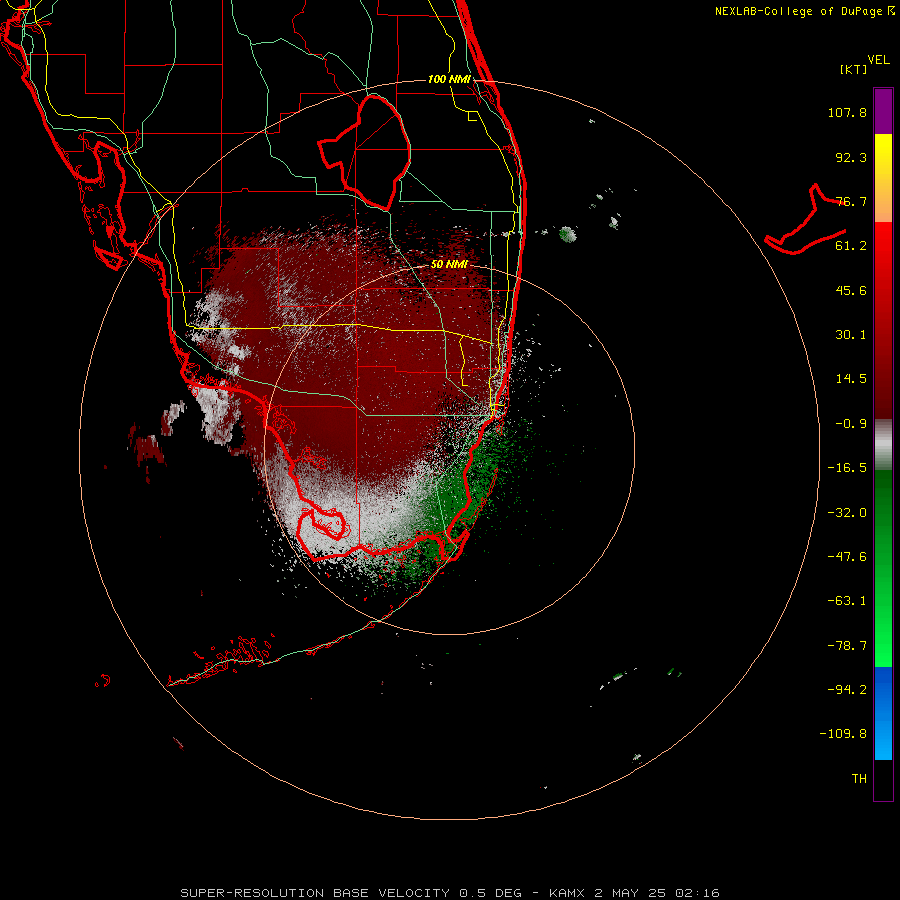Screen dimensions: 900x900
Task: Pick the black TH segment of the velocity scale
Action: click(x=883, y=780)
